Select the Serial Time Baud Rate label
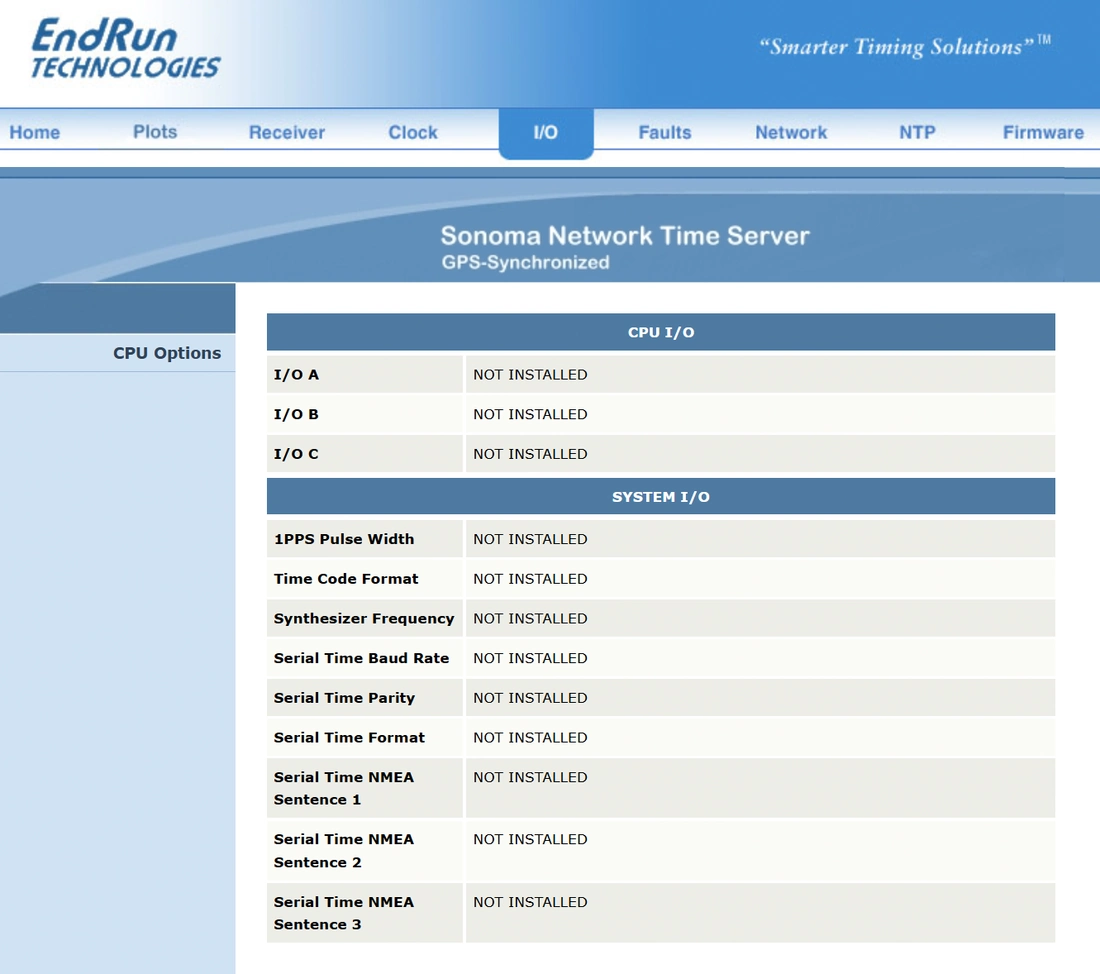Viewport: 1100px width, 974px height. [361, 658]
